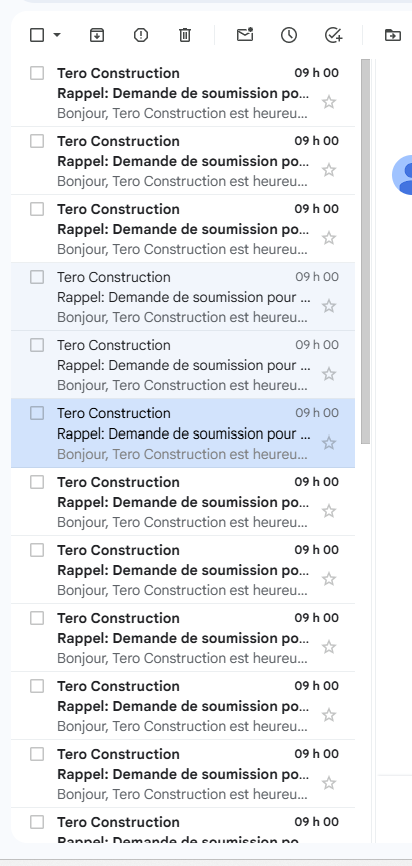Star the last fully visible email
412x866 pixels.
(329, 783)
